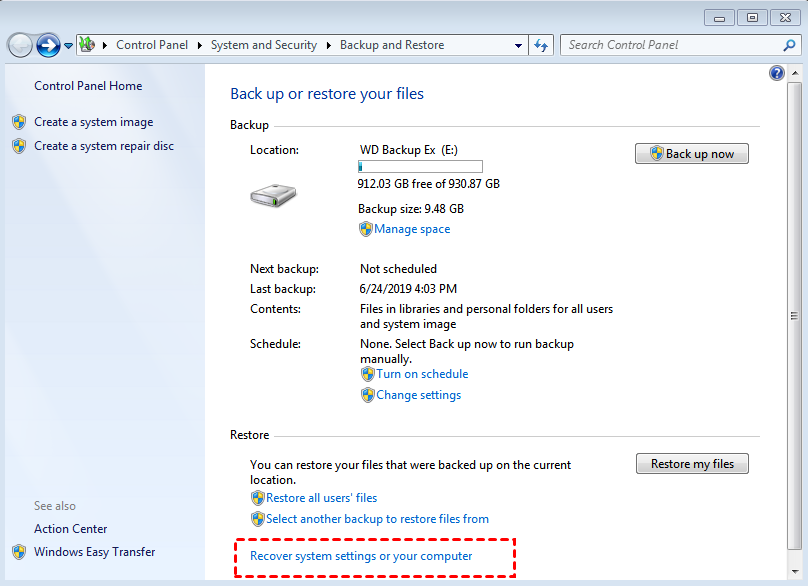Click the Last backup date 6/24/2019 4:03 PM
This screenshot has height=586, width=808.
(408, 289)
